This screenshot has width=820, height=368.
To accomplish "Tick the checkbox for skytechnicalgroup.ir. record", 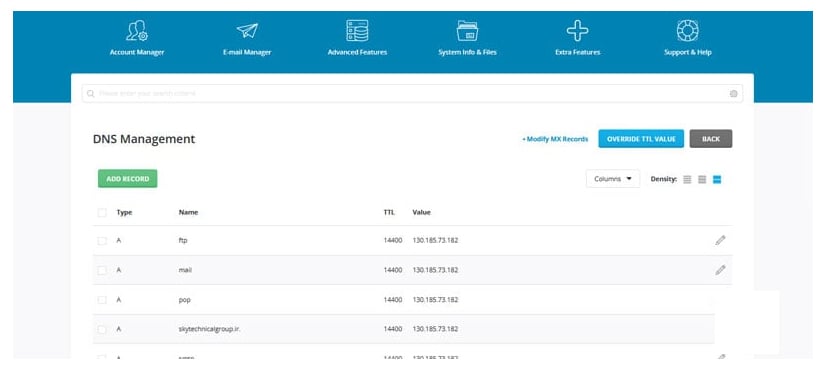I will coord(102,329).
